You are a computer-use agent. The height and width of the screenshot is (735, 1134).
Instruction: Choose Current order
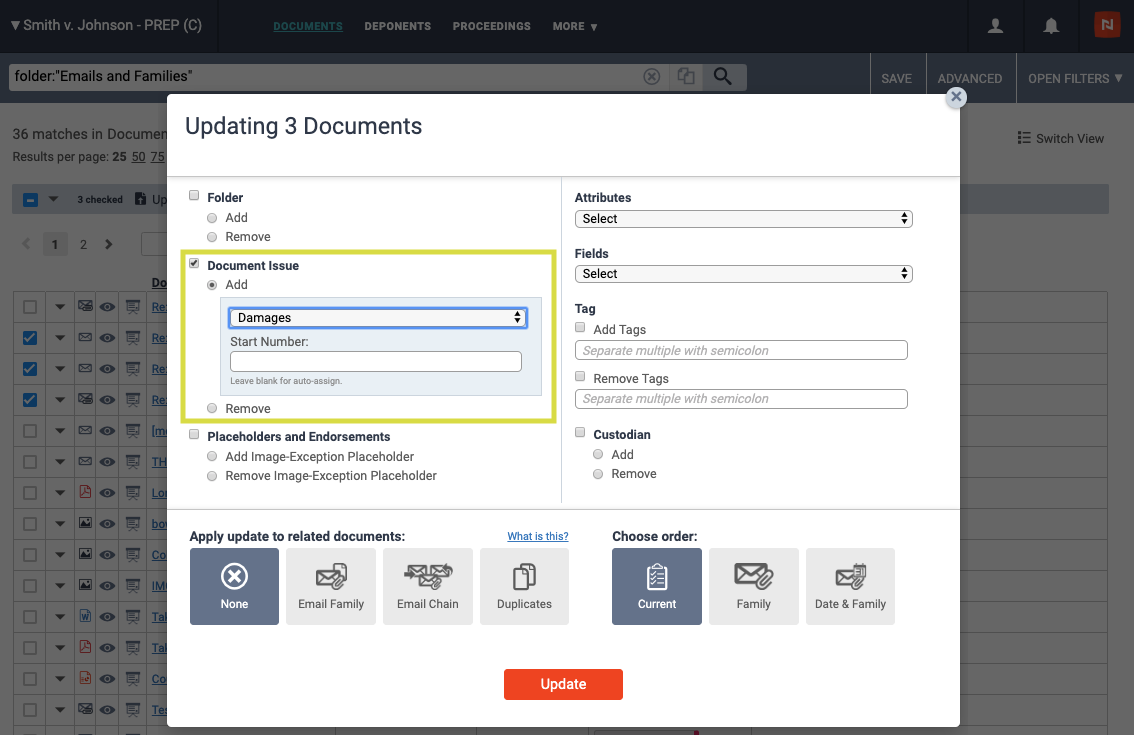click(x=657, y=586)
